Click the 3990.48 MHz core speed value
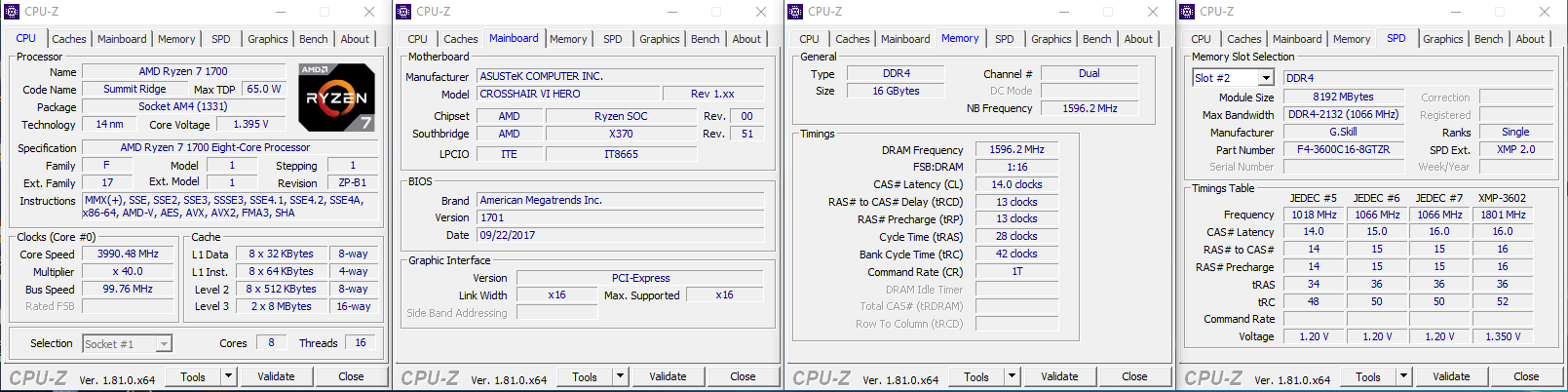The image size is (1568, 392). click(128, 254)
